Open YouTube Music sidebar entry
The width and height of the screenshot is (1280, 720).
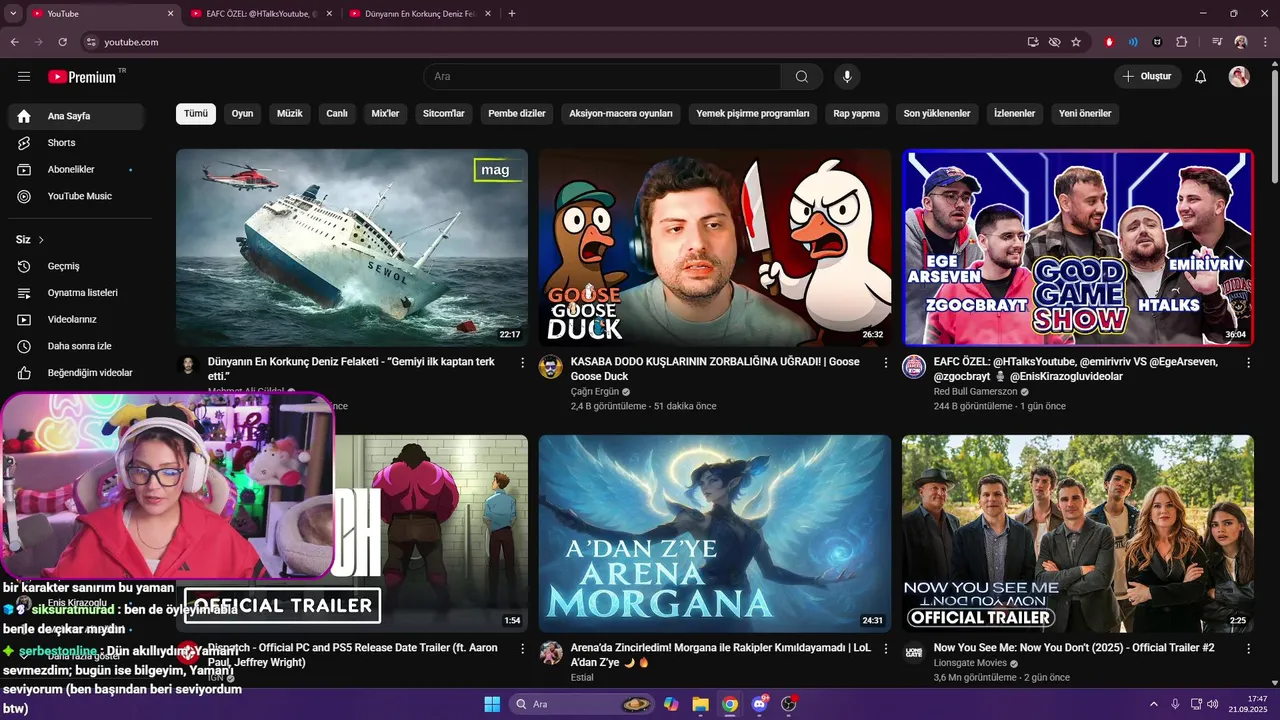click(x=76, y=196)
